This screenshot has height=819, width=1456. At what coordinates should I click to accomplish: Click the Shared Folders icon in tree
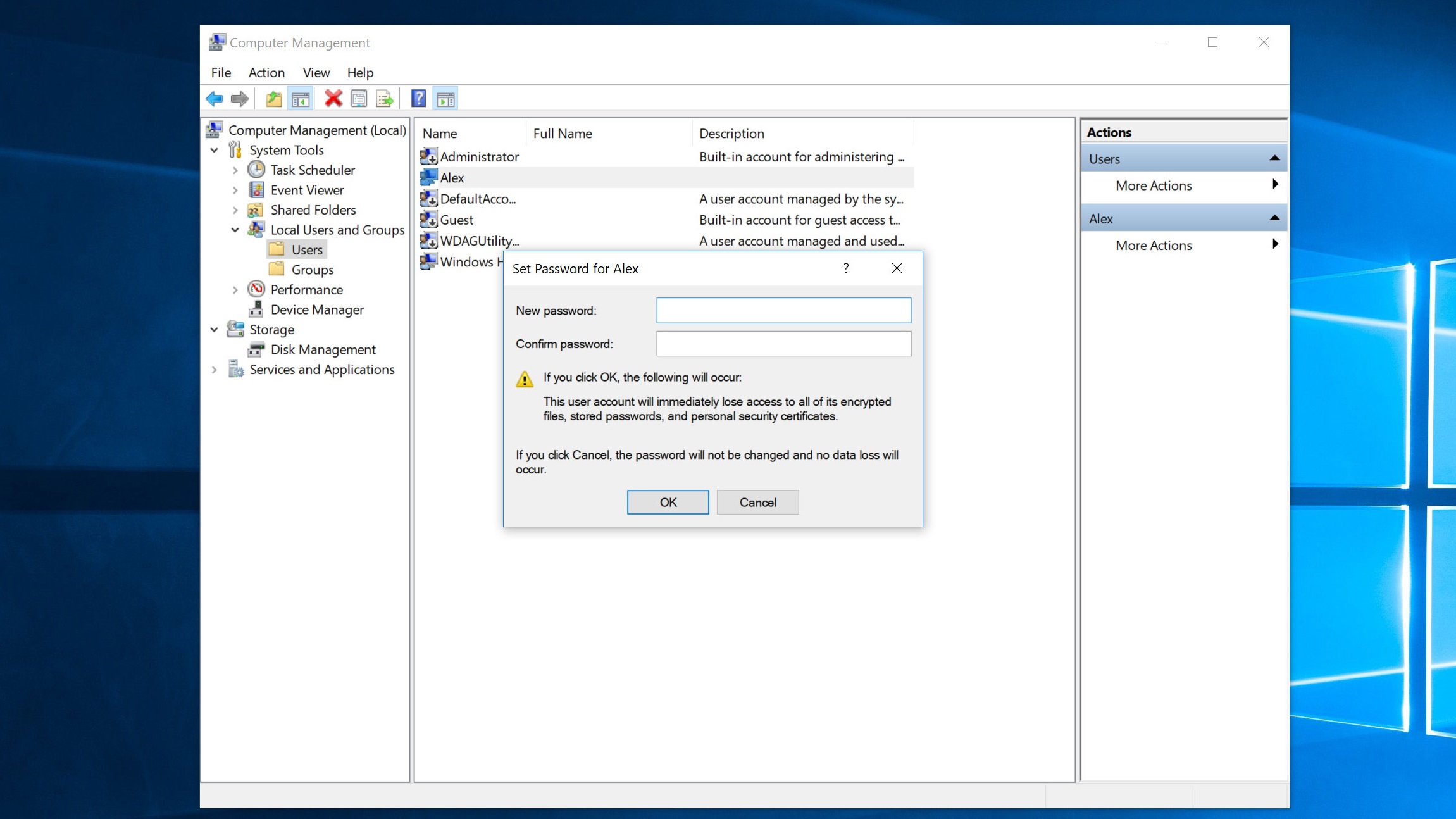pos(256,209)
